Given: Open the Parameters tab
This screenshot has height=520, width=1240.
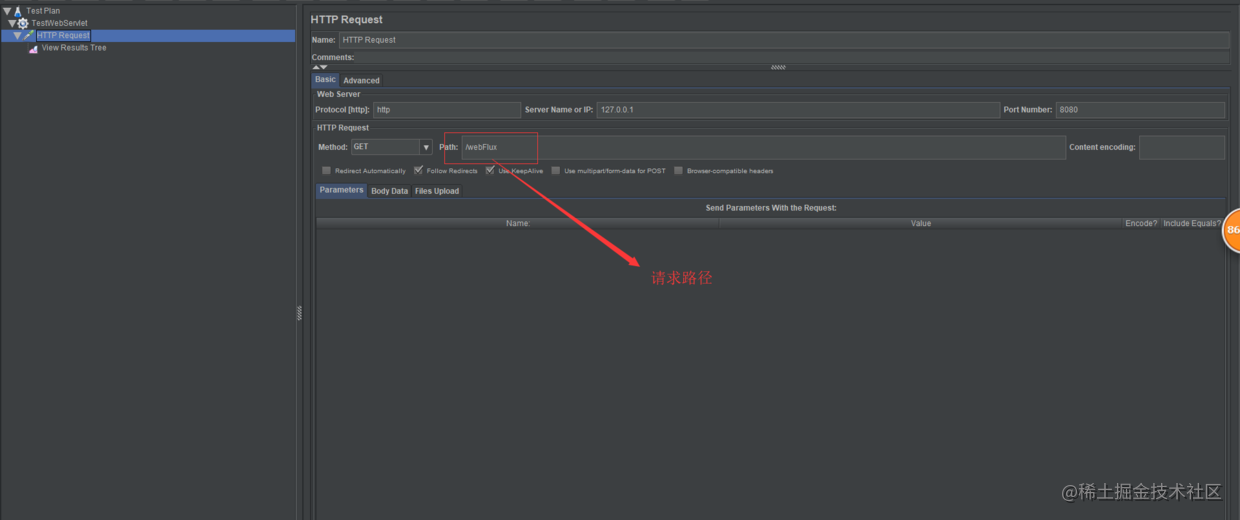Looking at the screenshot, I should tap(341, 190).
